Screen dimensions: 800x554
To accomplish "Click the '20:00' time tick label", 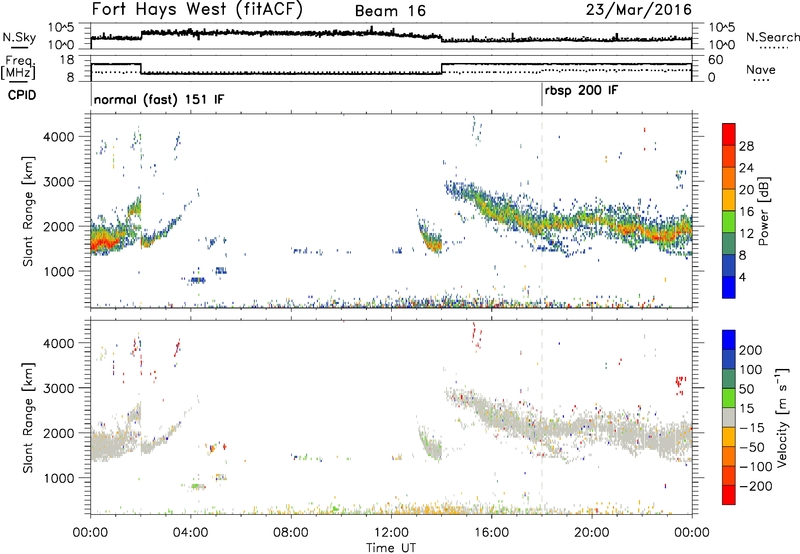I will click(591, 533).
